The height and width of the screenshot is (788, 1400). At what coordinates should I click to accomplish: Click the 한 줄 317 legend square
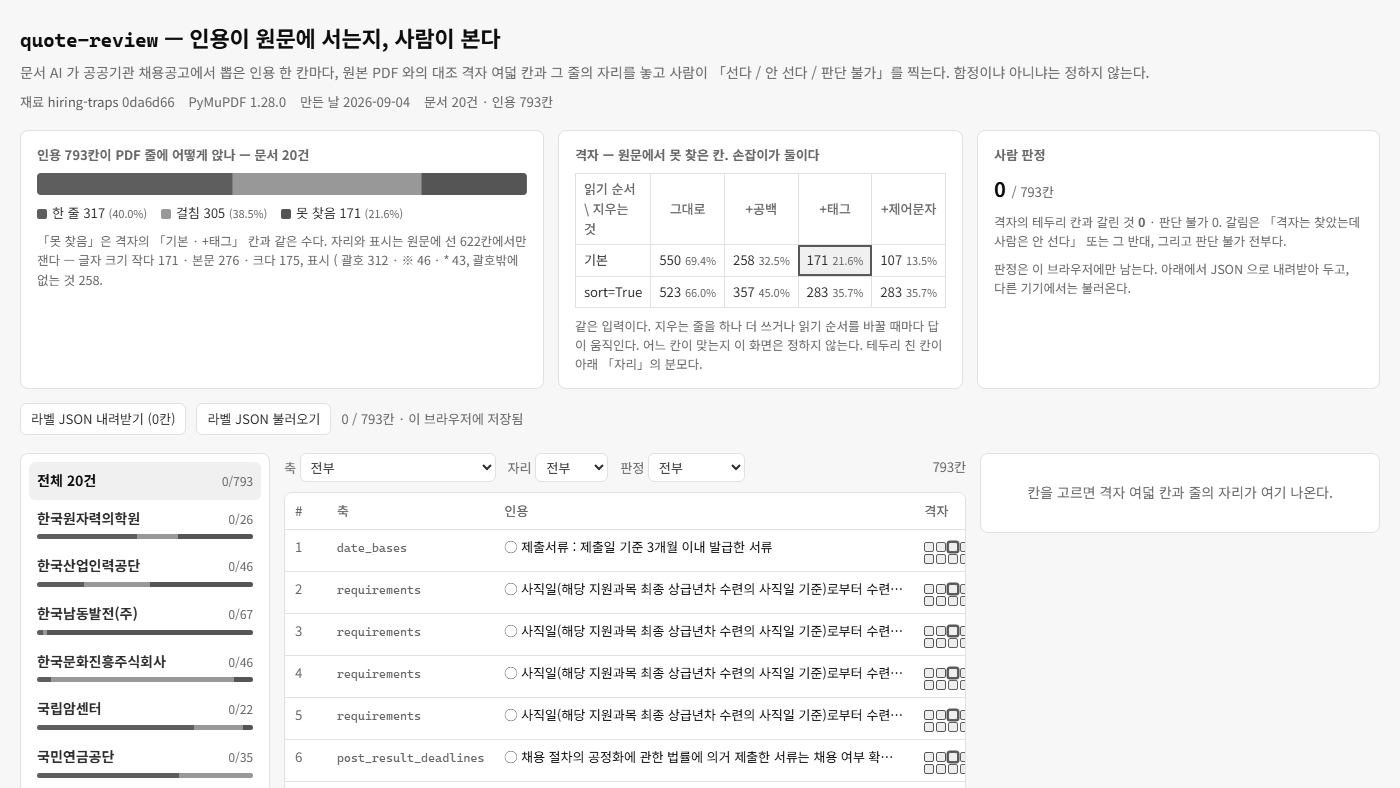(x=42, y=214)
